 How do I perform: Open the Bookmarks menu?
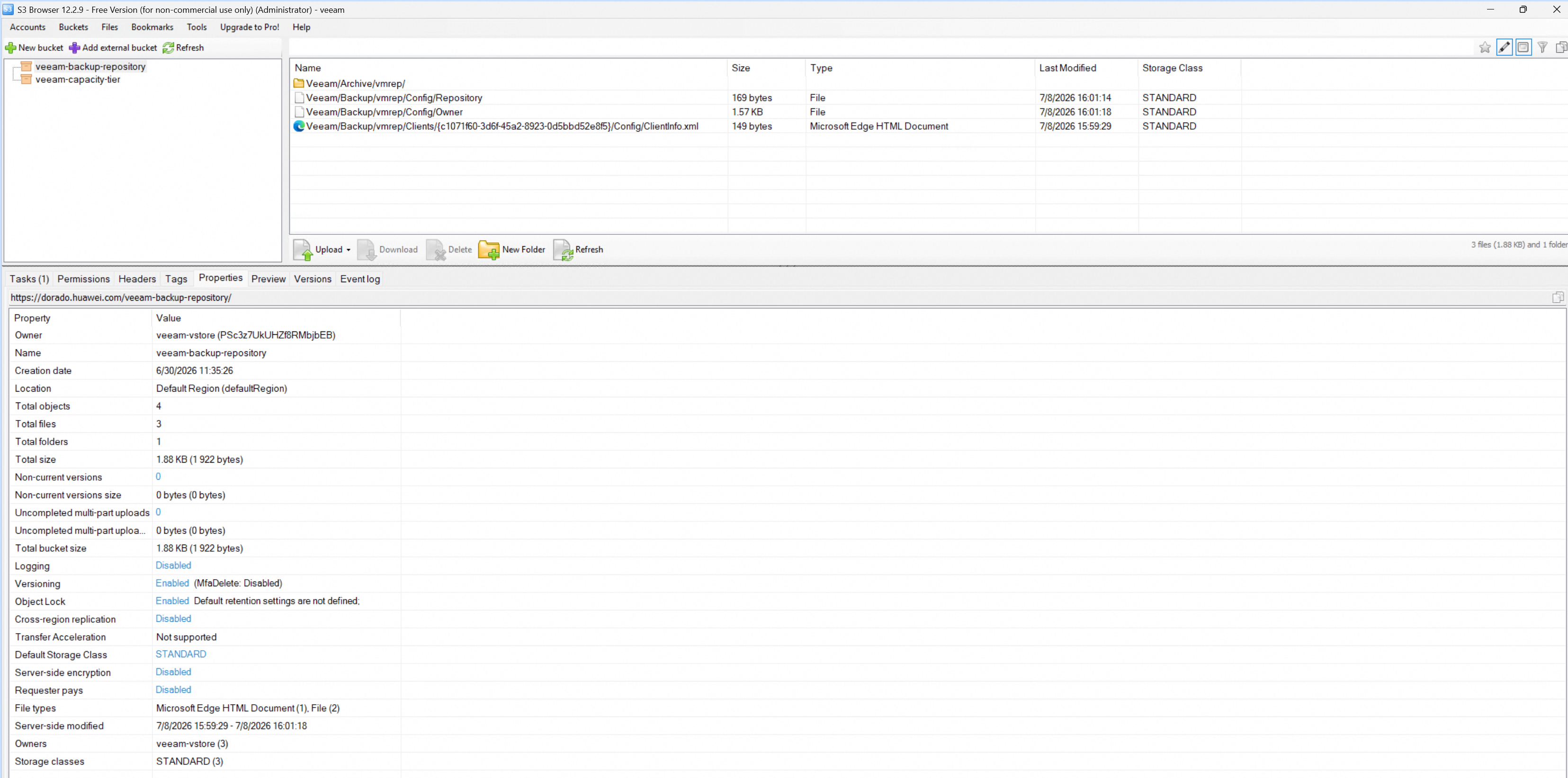point(152,27)
